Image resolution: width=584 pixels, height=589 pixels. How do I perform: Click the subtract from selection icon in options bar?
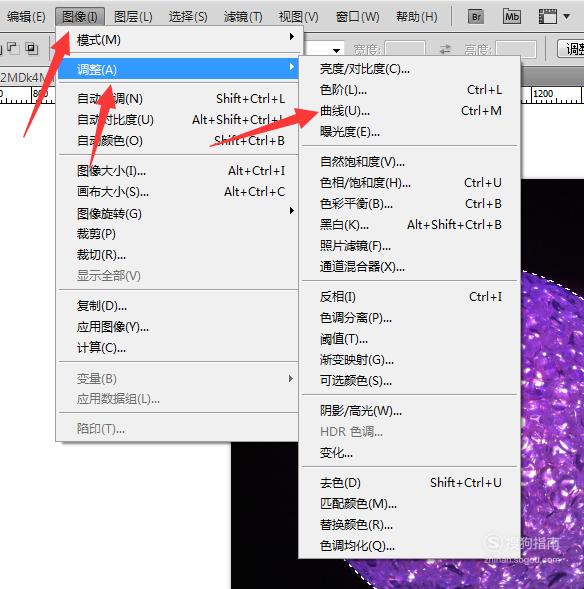[x=13, y=48]
